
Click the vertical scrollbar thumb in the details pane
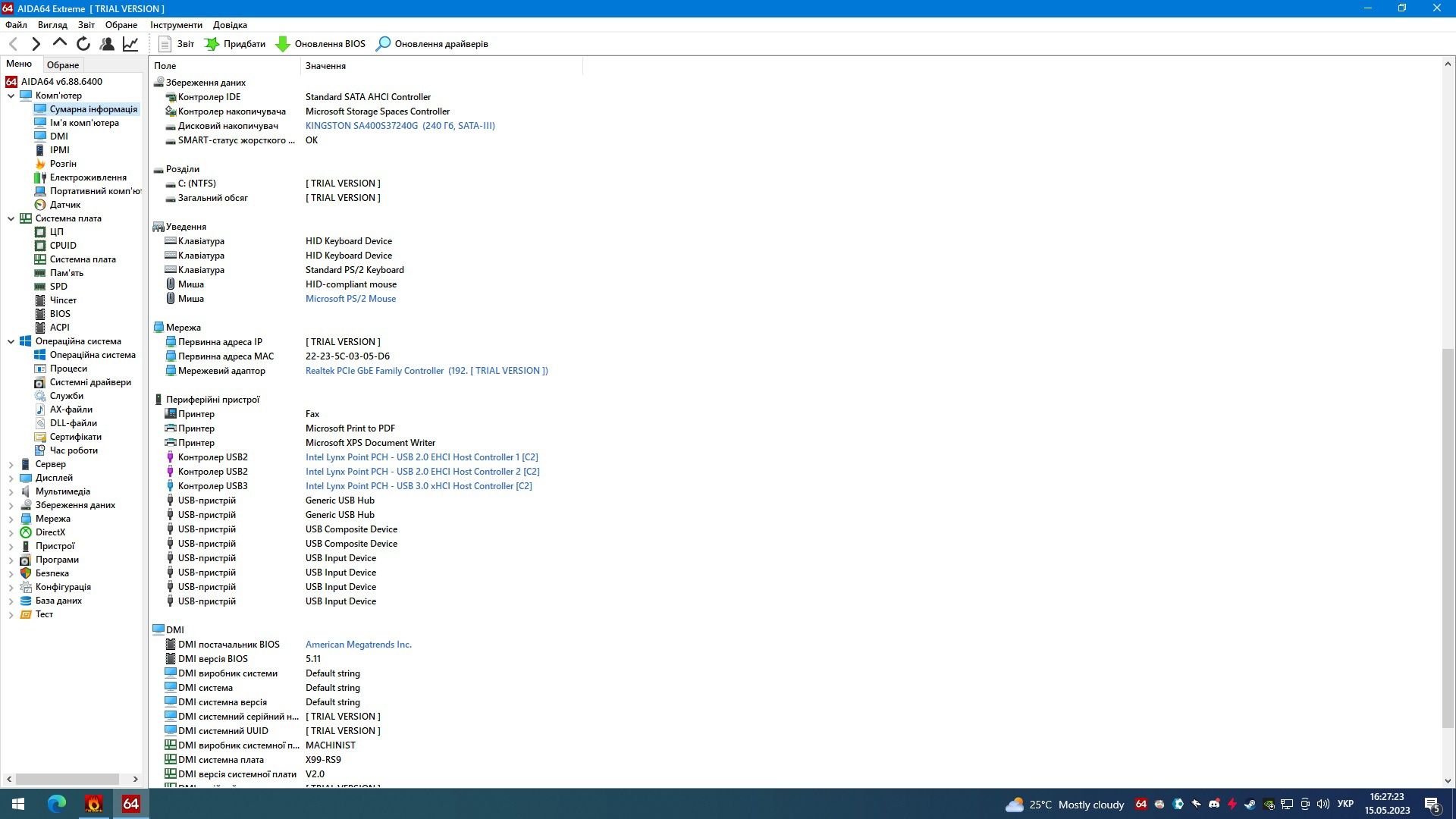(x=1448, y=538)
